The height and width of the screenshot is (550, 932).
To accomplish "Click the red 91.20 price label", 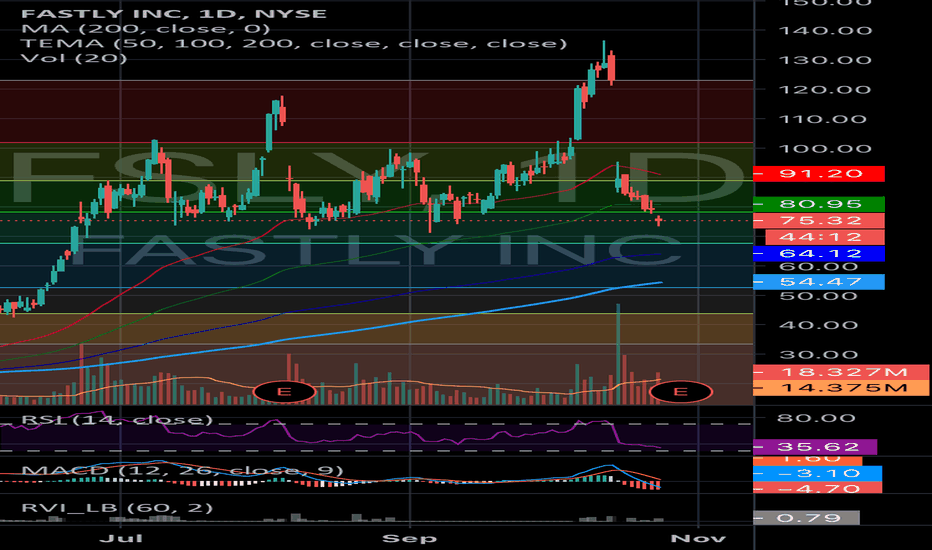I will point(819,174).
